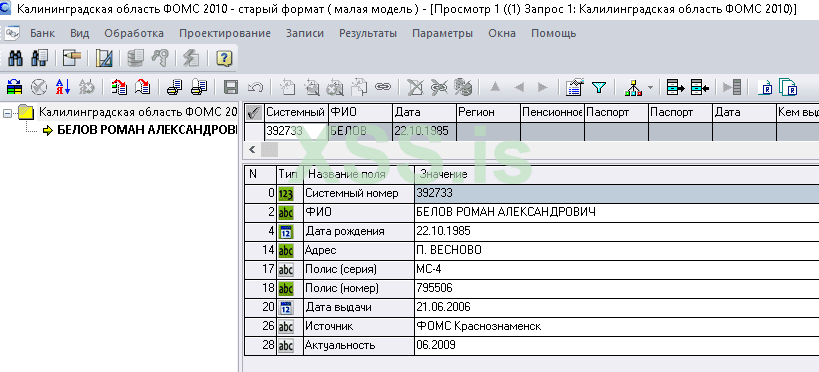Click the Системный column header
The image size is (819, 372).
(x=296, y=112)
